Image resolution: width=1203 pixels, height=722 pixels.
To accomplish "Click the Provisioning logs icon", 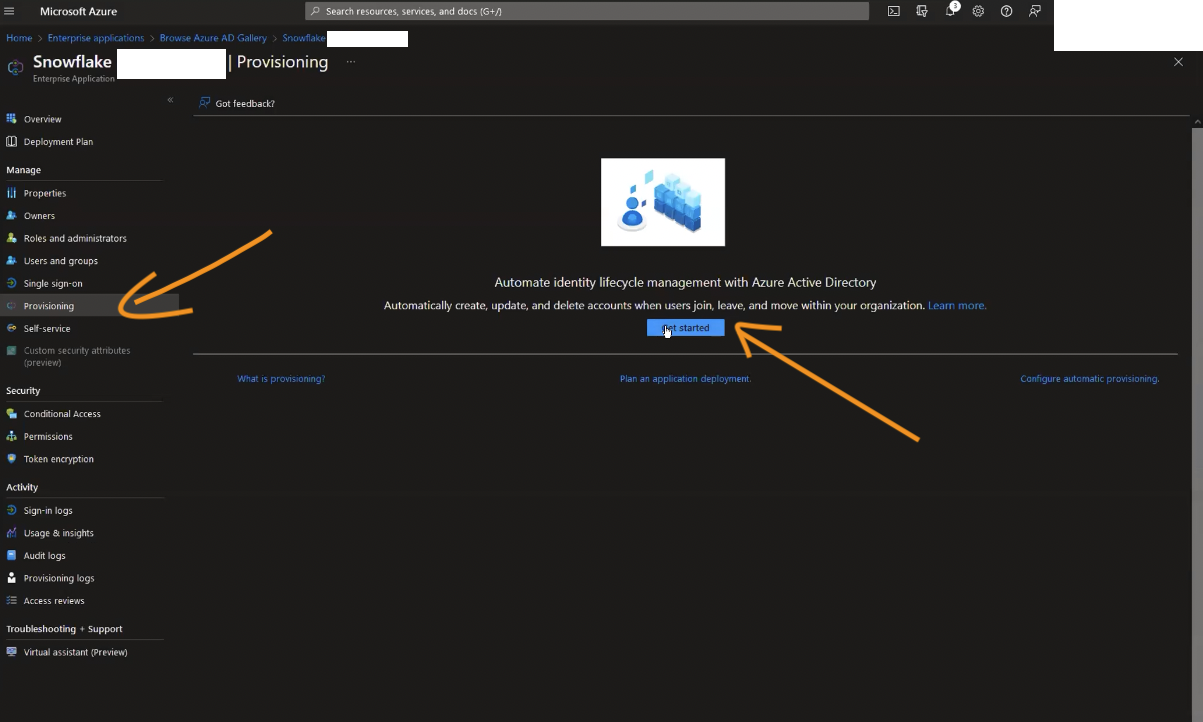I will [12, 578].
